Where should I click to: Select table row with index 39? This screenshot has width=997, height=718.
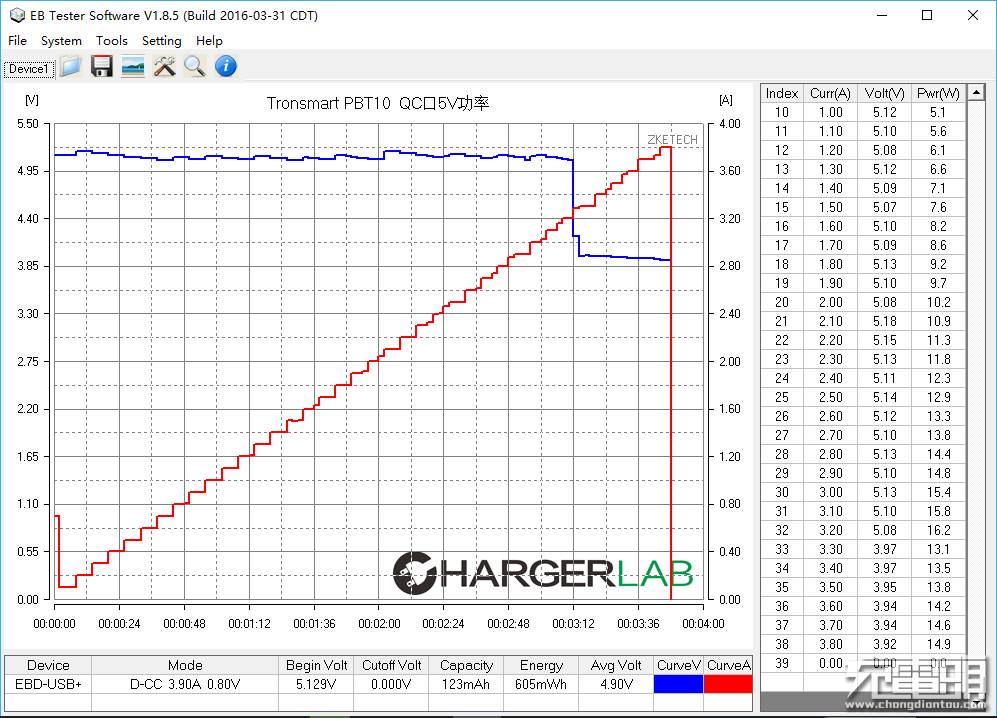pyautogui.click(x=863, y=663)
